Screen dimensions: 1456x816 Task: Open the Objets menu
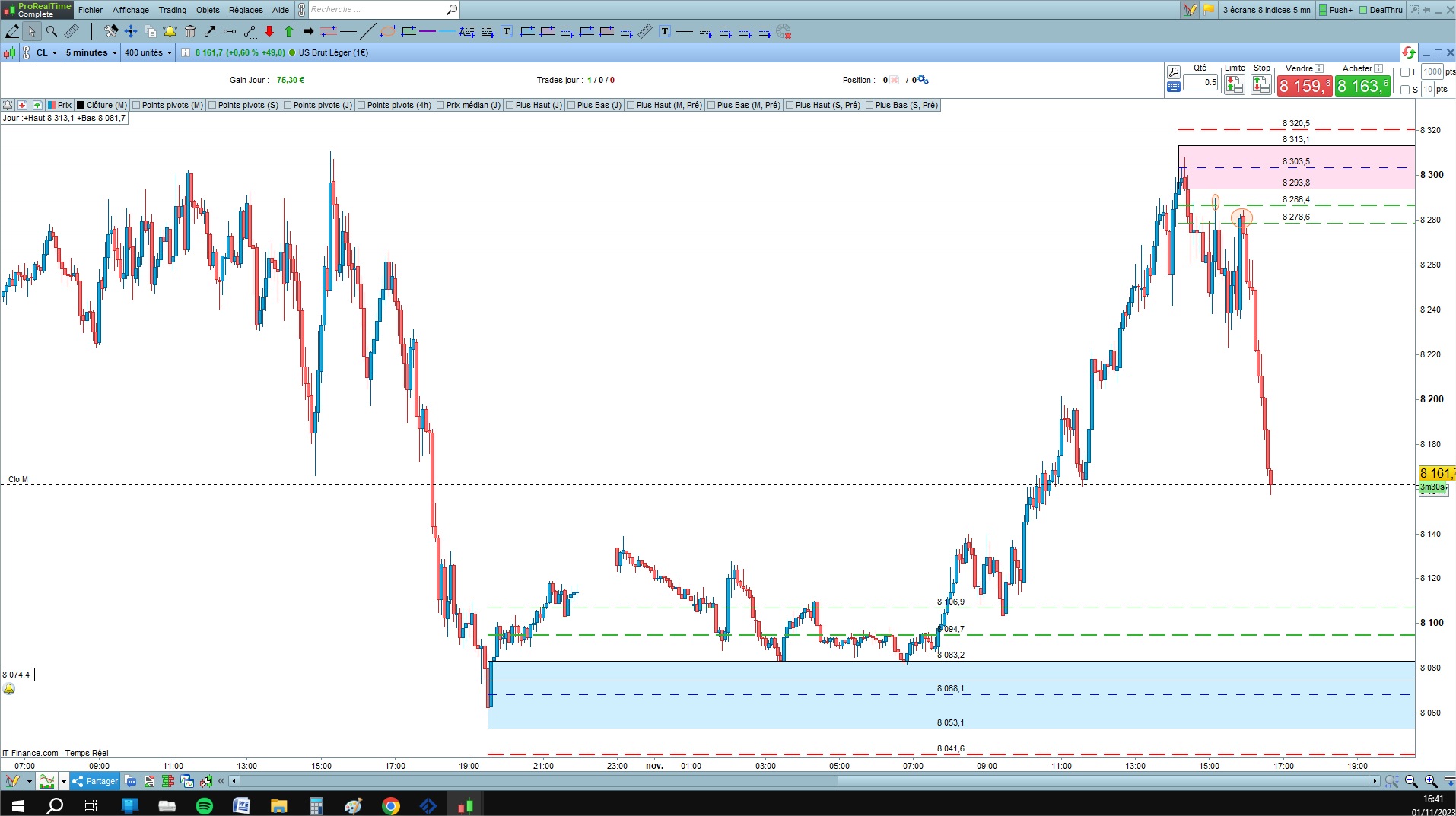tap(208, 10)
